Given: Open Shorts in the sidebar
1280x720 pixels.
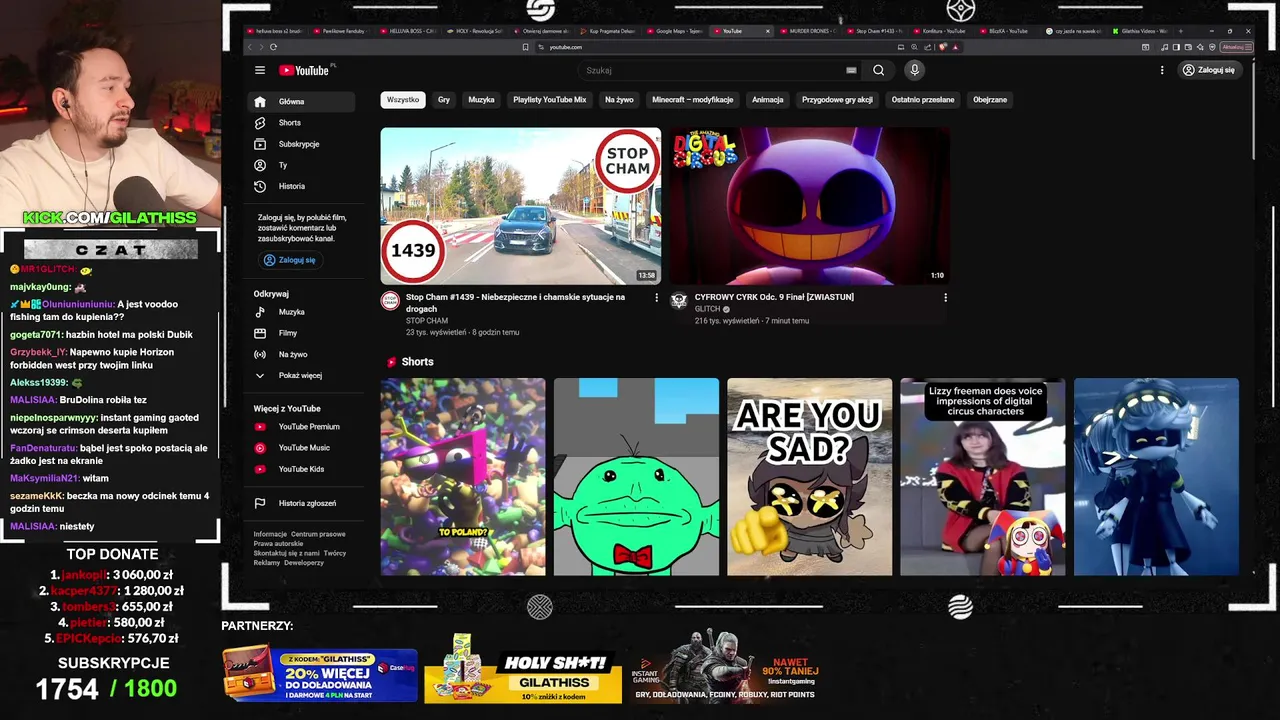Looking at the screenshot, I should pyautogui.click(x=301, y=123).
